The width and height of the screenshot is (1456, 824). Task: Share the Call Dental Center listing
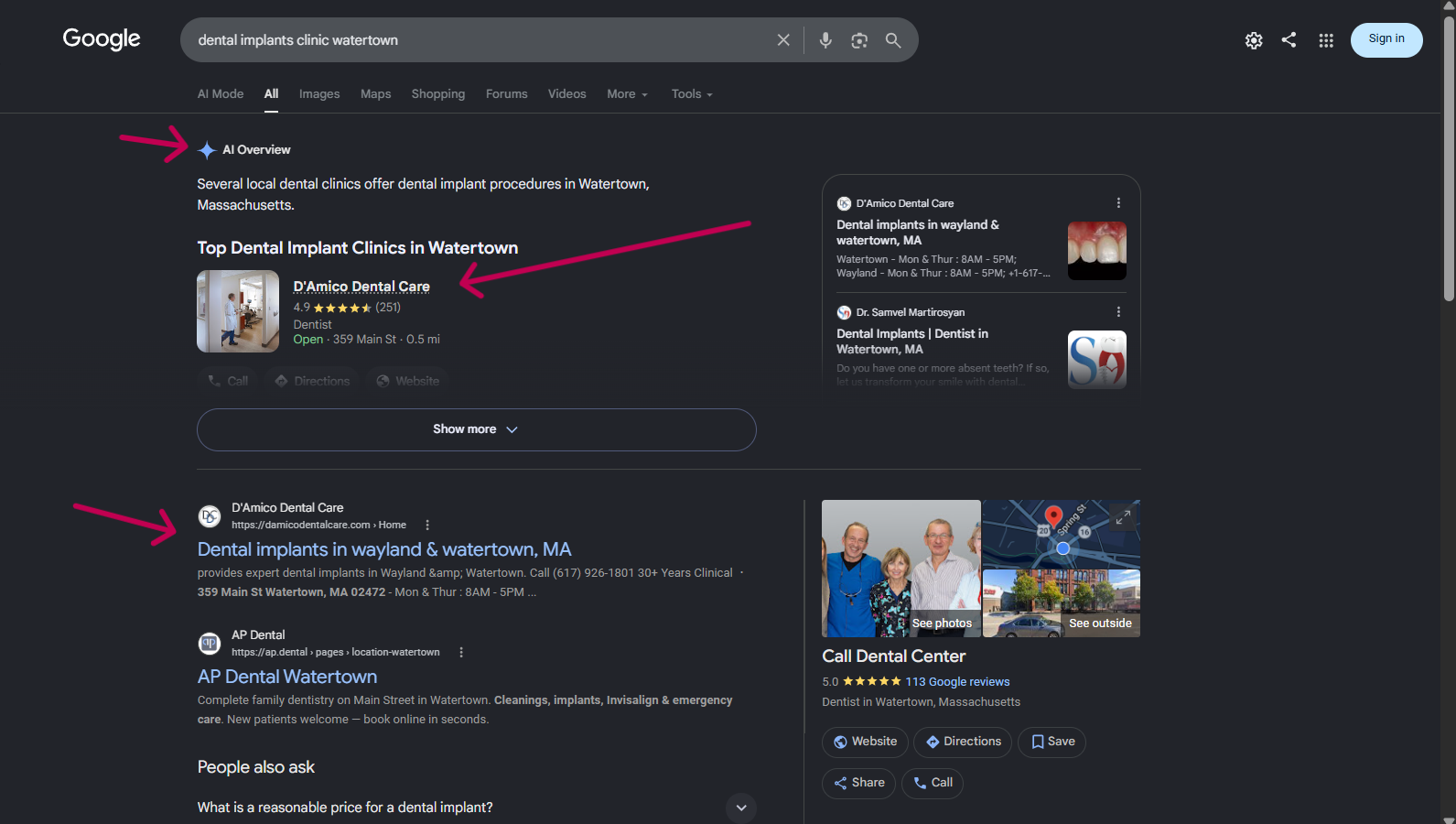click(859, 783)
